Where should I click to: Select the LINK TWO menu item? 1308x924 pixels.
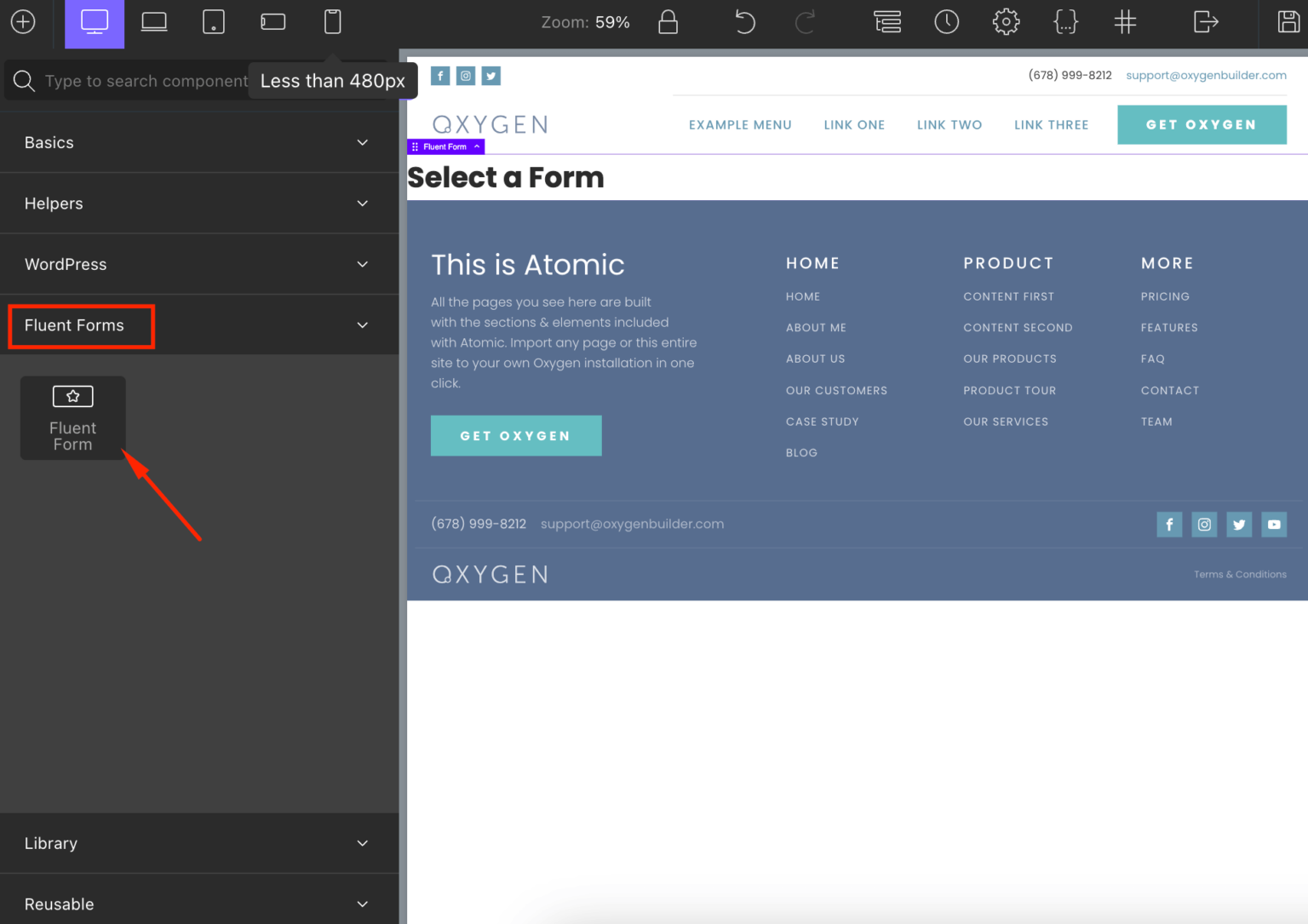tap(949, 124)
